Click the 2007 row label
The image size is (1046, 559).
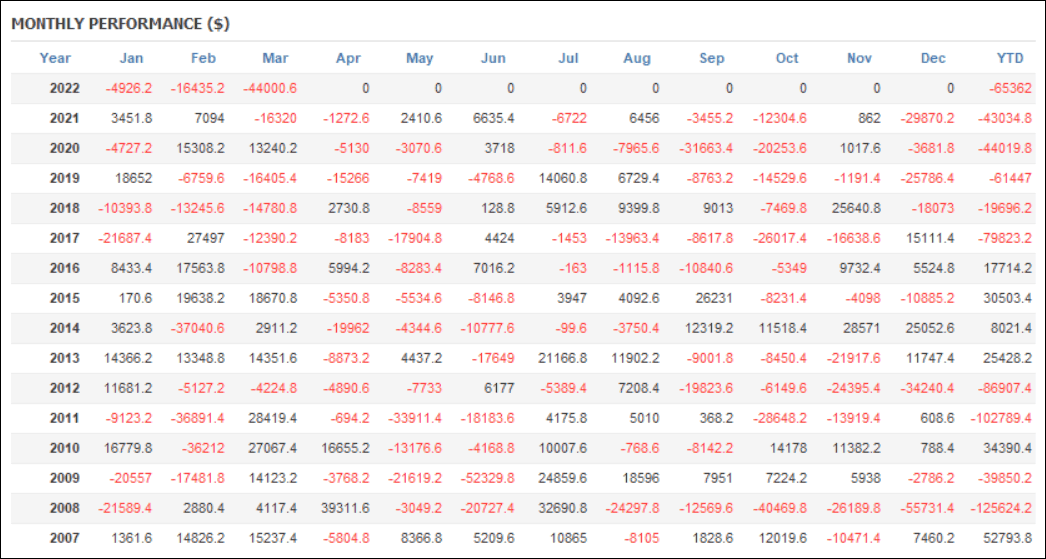[65, 538]
